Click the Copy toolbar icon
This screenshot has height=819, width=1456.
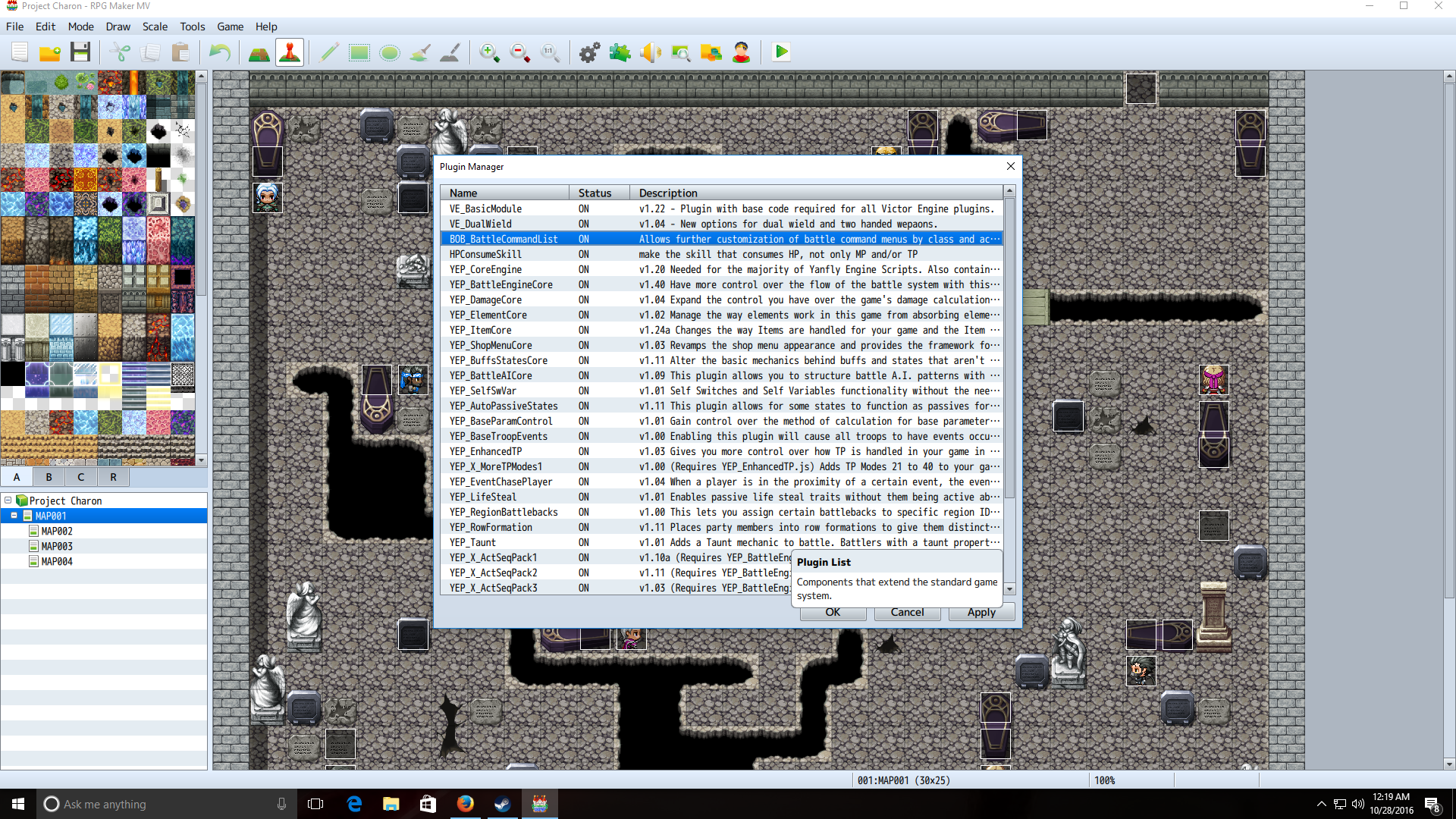(x=150, y=52)
